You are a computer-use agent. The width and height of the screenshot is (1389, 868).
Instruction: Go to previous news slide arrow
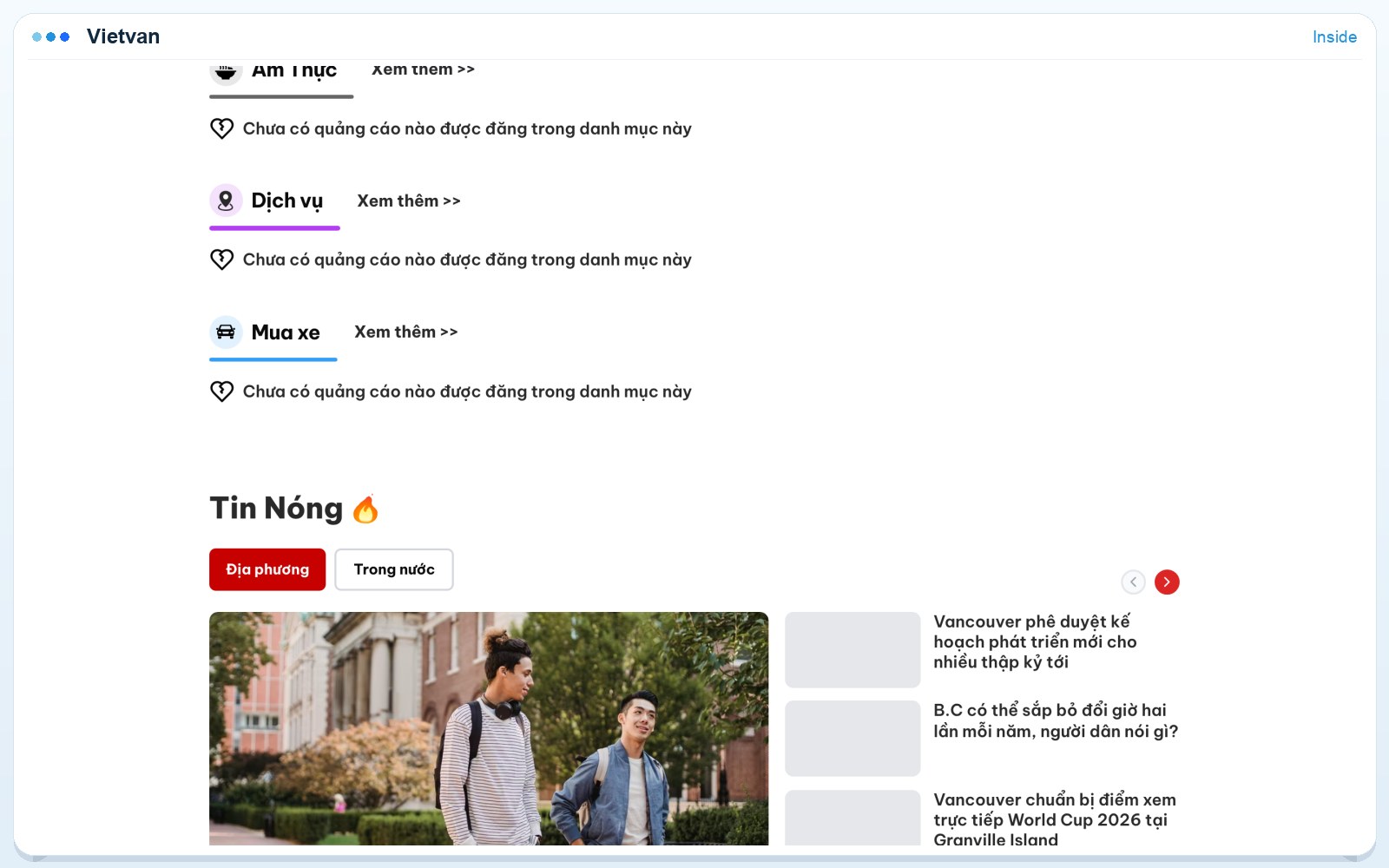1133,582
